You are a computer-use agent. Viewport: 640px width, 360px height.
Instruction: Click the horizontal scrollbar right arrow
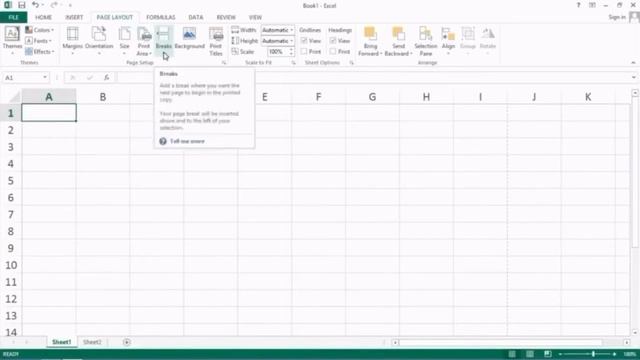(627, 342)
